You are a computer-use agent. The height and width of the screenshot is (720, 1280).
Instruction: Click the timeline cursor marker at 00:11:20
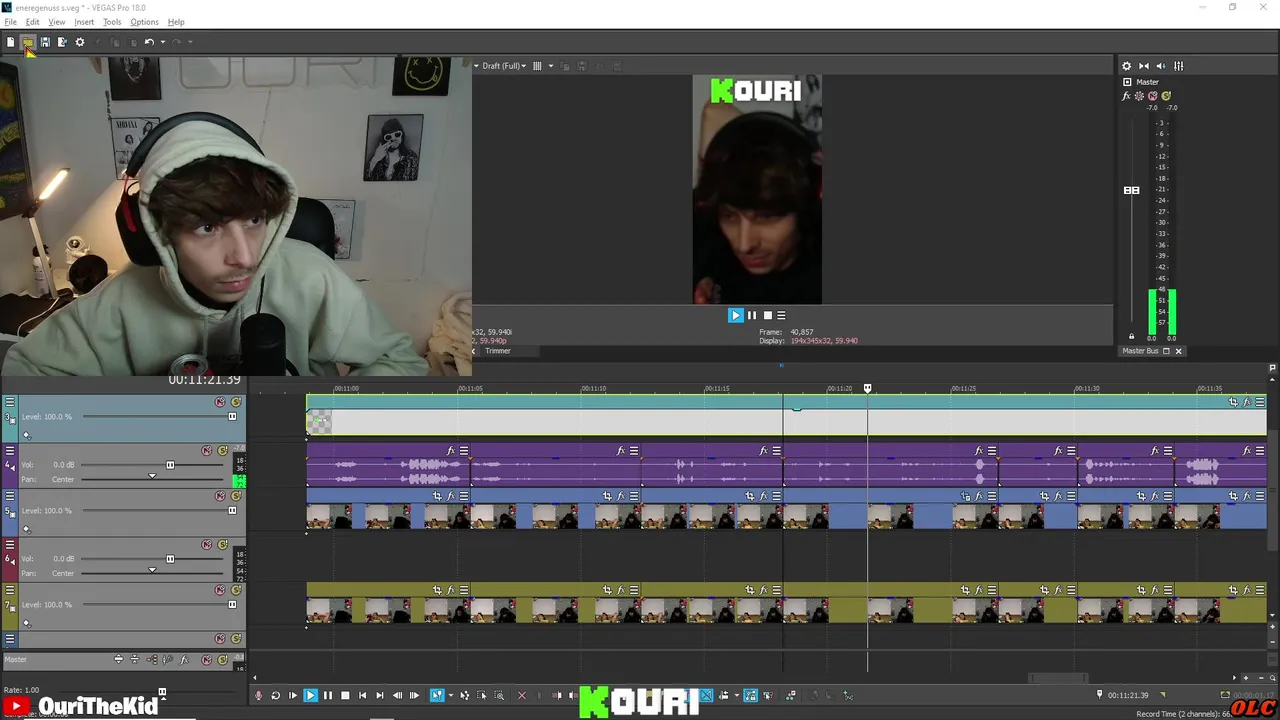[867, 388]
